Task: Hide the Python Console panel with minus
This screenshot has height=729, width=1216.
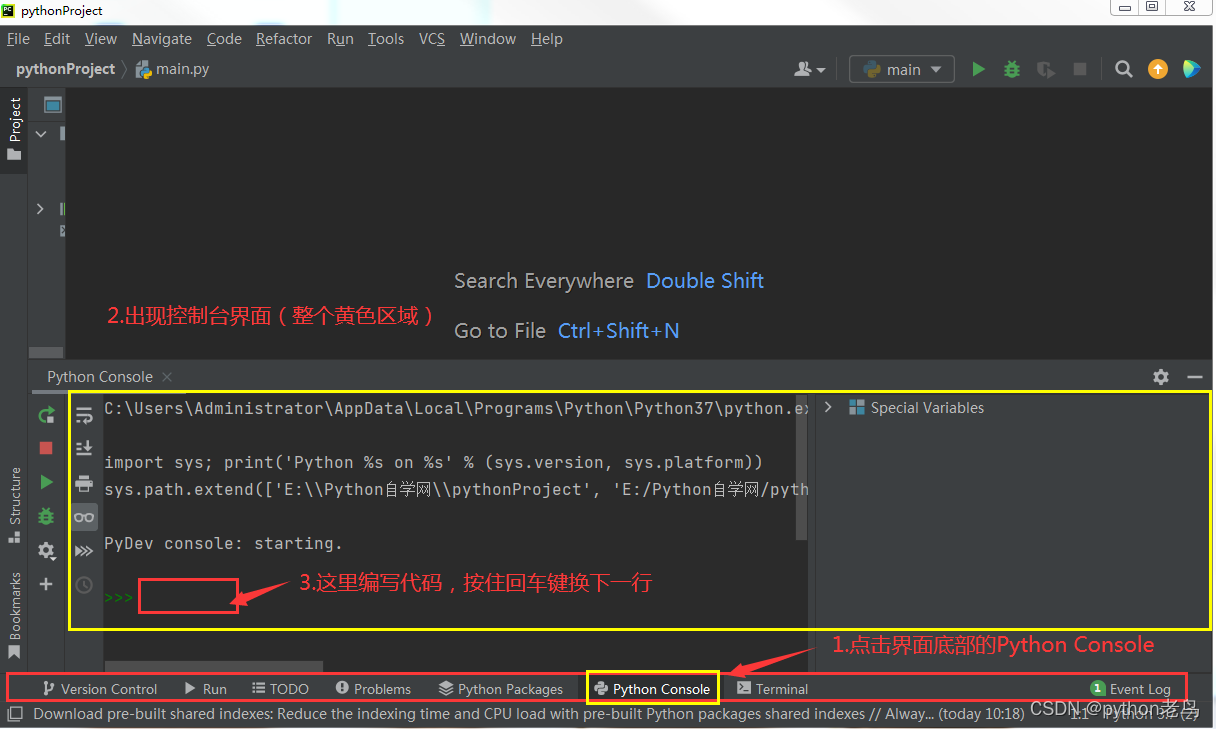Action: (x=1195, y=377)
